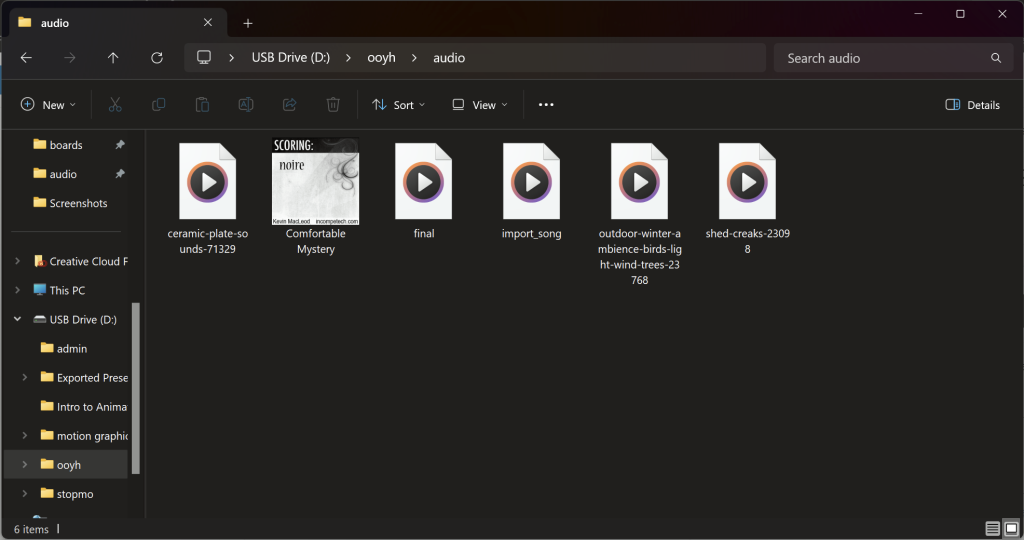Select the import_song audio file
The height and width of the screenshot is (540, 1024).
click(532, 191)
